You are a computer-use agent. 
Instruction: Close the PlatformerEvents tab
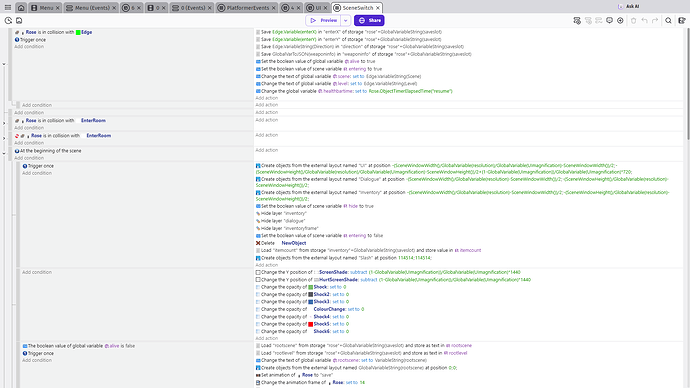click(274, 8)
